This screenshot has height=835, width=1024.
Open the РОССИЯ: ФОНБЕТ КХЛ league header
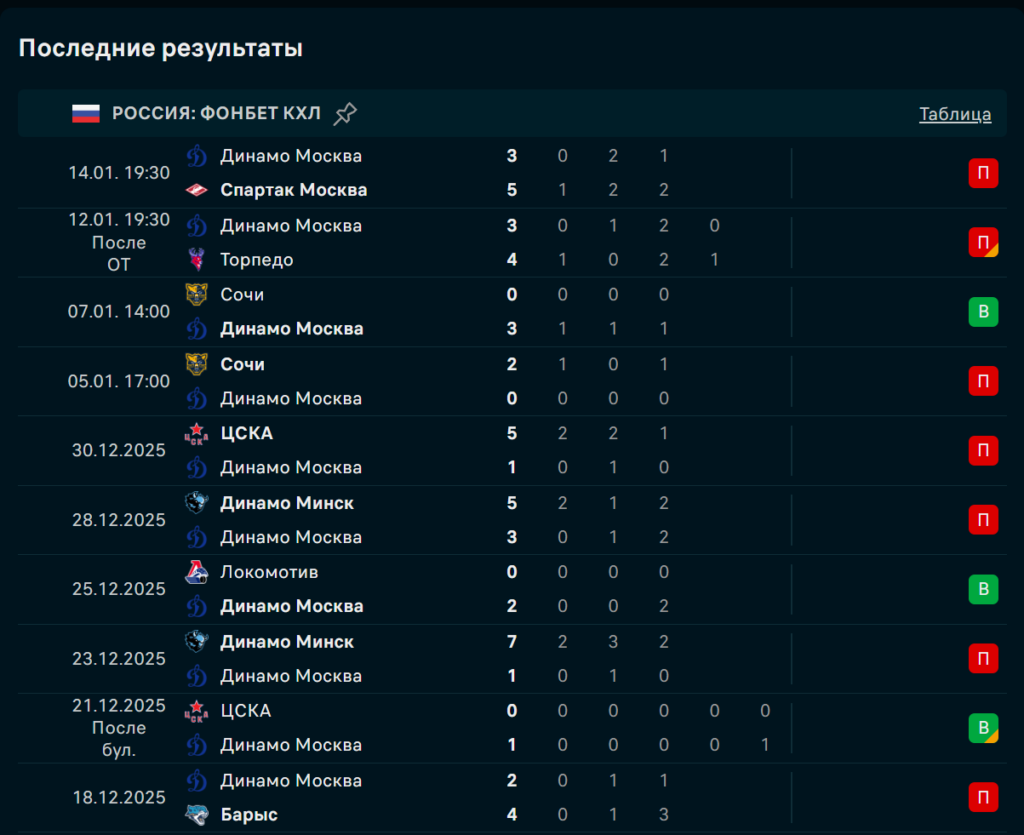click(216, 114)
